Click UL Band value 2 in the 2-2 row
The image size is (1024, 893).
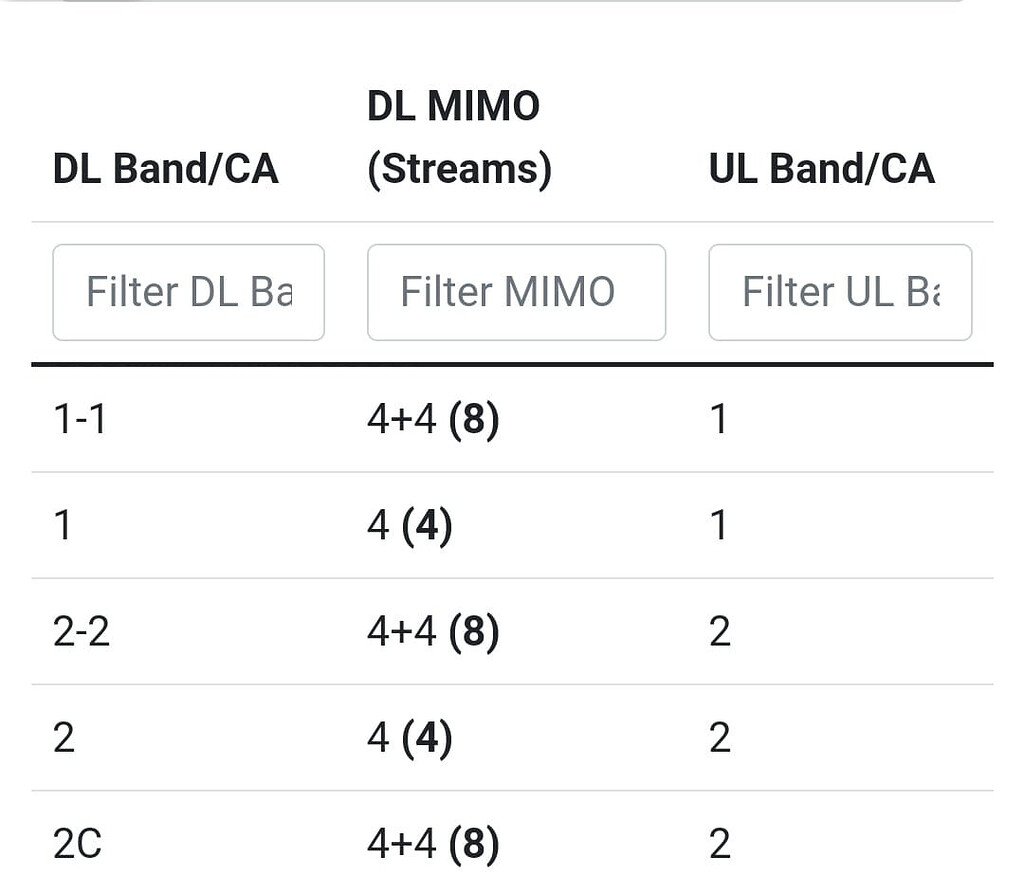(x=719, y=632)
